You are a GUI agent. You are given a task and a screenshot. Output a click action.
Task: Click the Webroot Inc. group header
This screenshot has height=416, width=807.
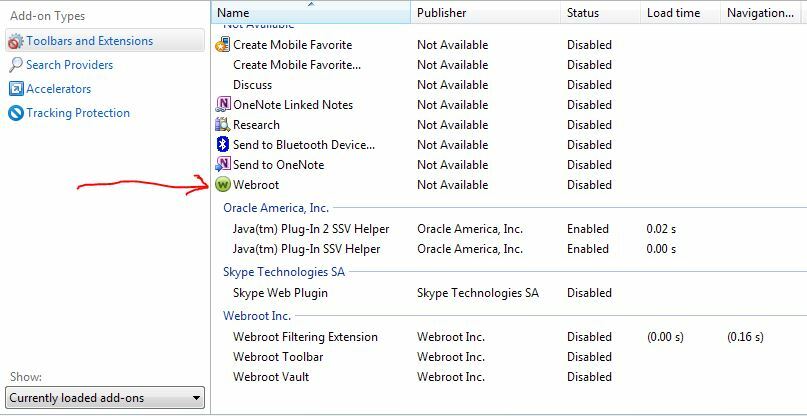click(x=257, y=316)
